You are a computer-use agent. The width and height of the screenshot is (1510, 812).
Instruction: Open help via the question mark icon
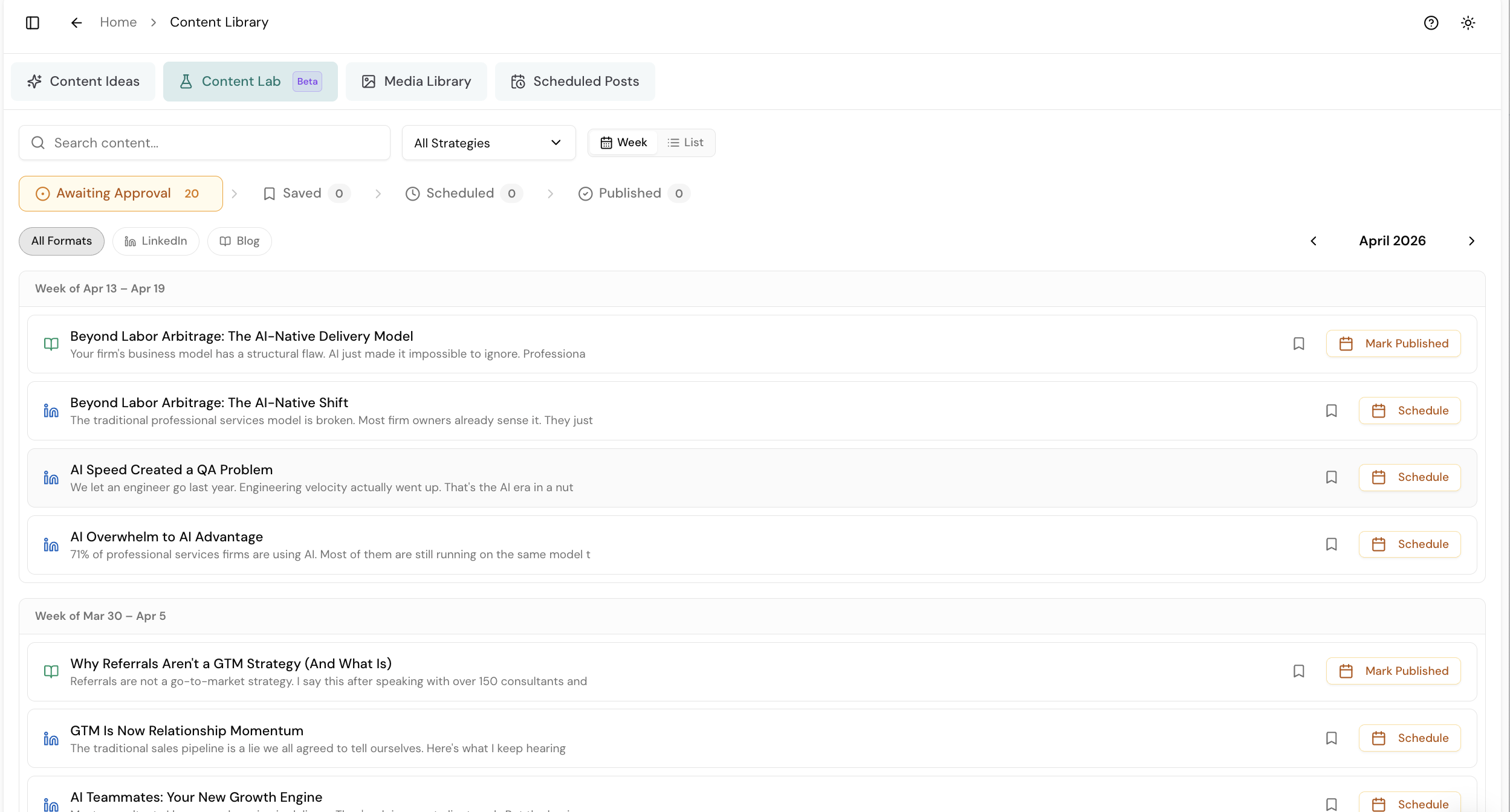coord(1431,22)
